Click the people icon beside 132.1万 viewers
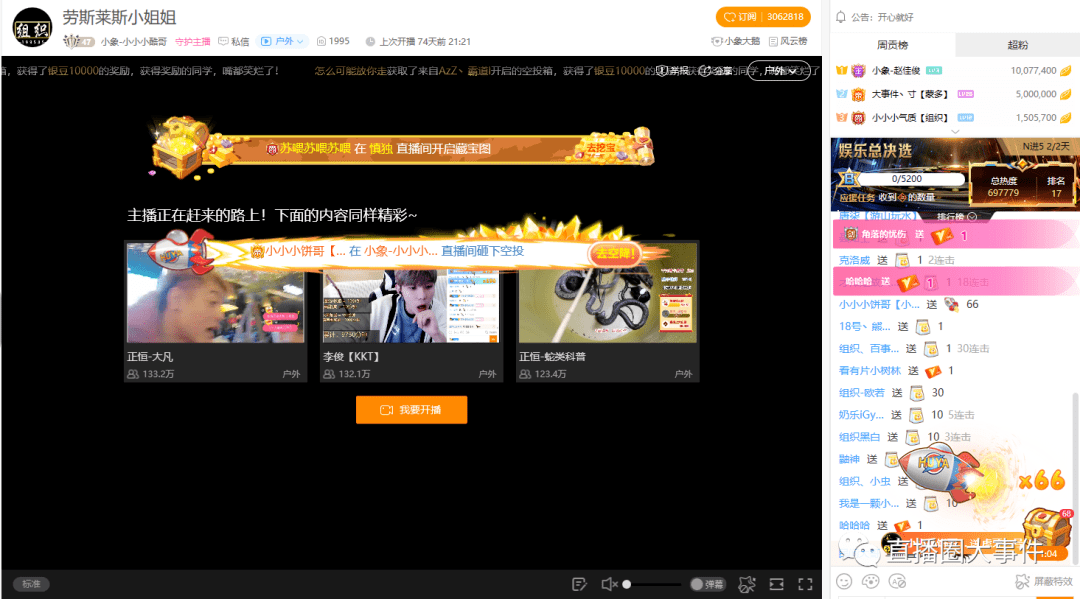 329,374
